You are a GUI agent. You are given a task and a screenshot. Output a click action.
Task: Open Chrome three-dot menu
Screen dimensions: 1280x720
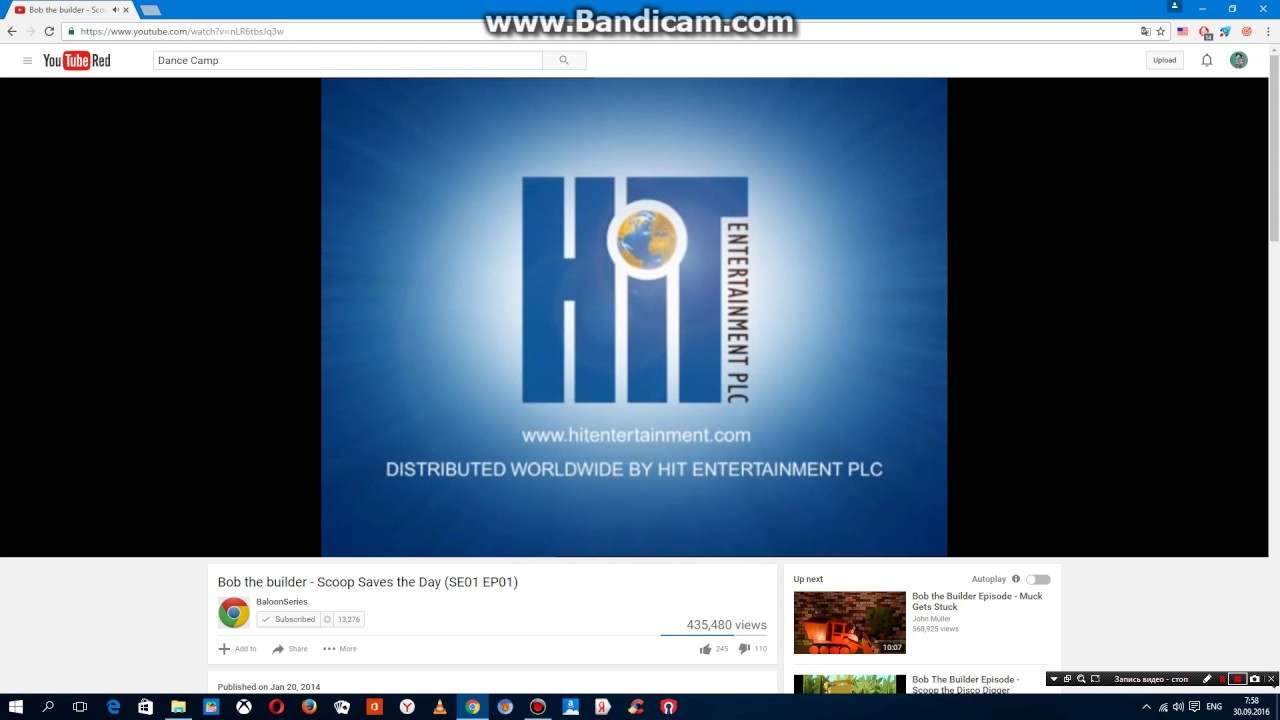(1268, 31)
